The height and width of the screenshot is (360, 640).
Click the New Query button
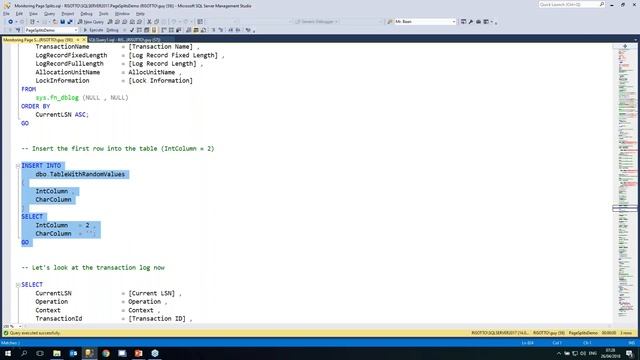click(91, 22)
